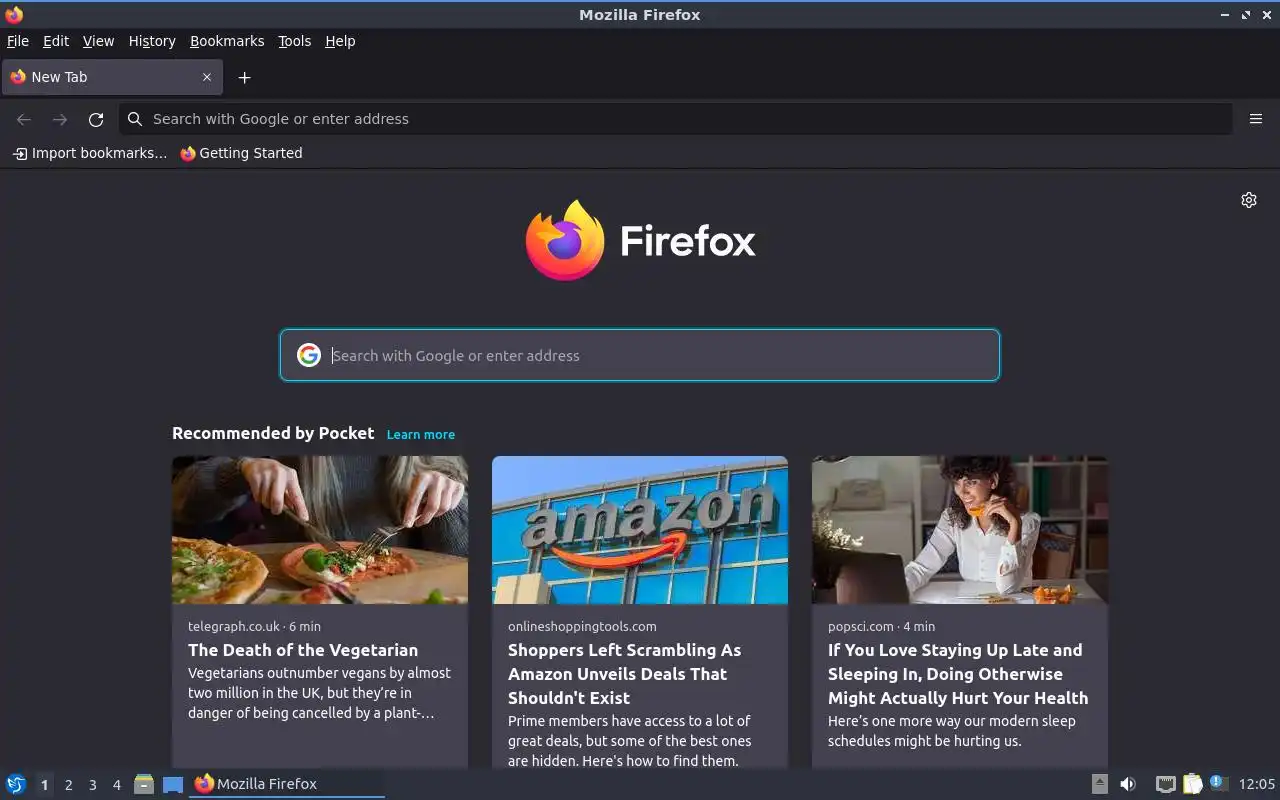This screenshot has height=800, width=1280.
Task: Switch to workspace 2
Action: point(68,785)
